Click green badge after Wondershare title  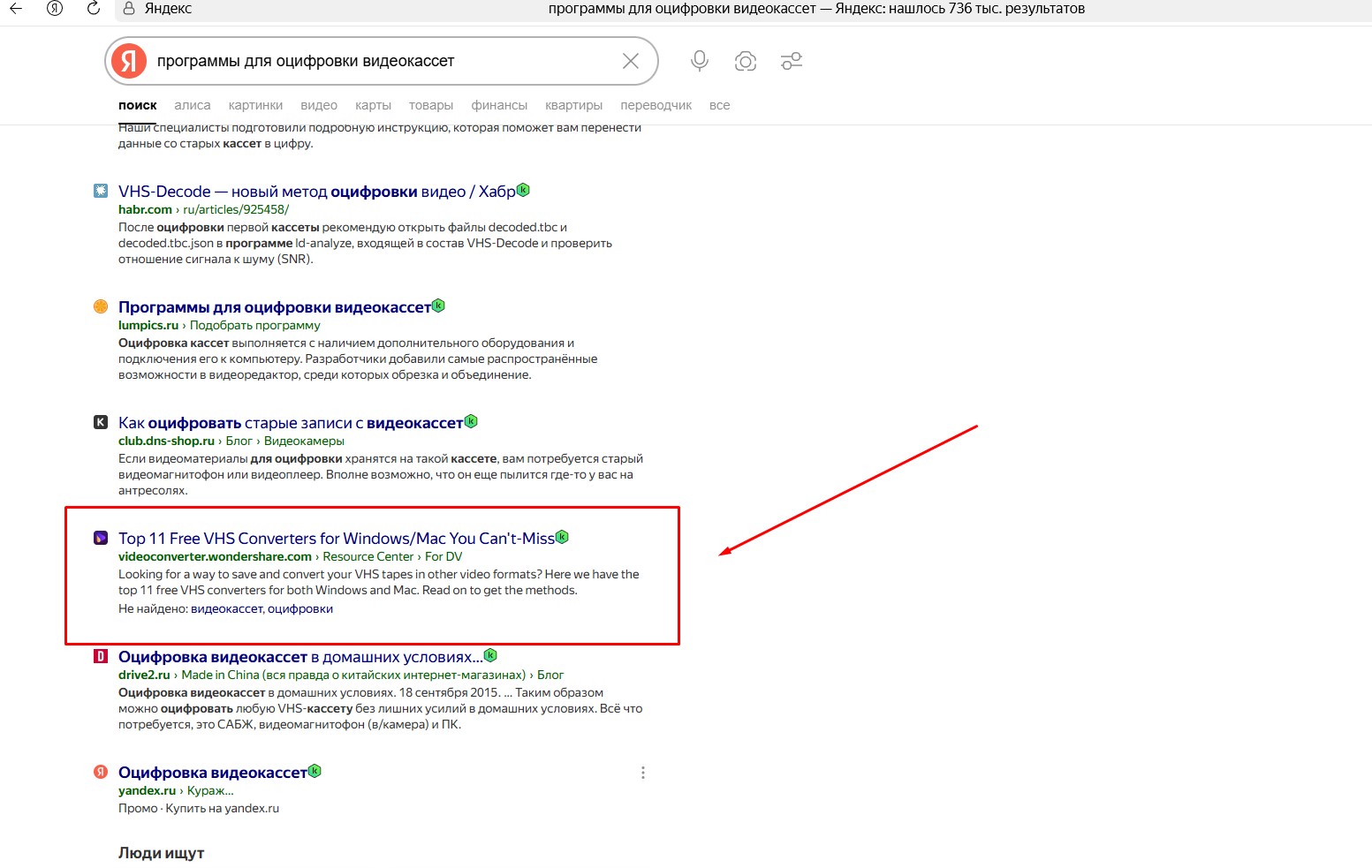pos(562,537)
